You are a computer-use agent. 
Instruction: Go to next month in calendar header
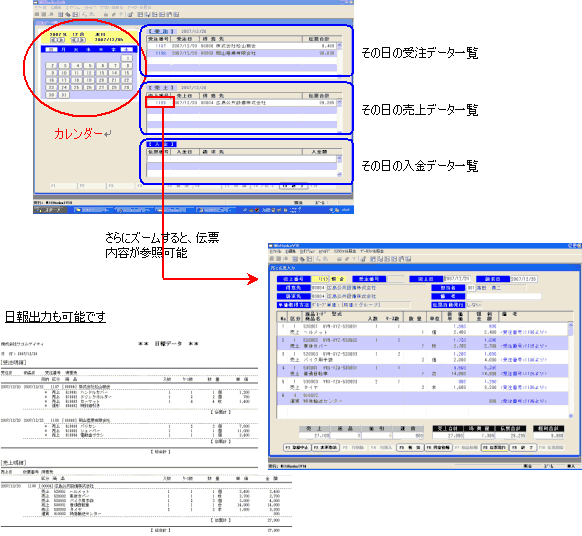(x=82, y=40)
